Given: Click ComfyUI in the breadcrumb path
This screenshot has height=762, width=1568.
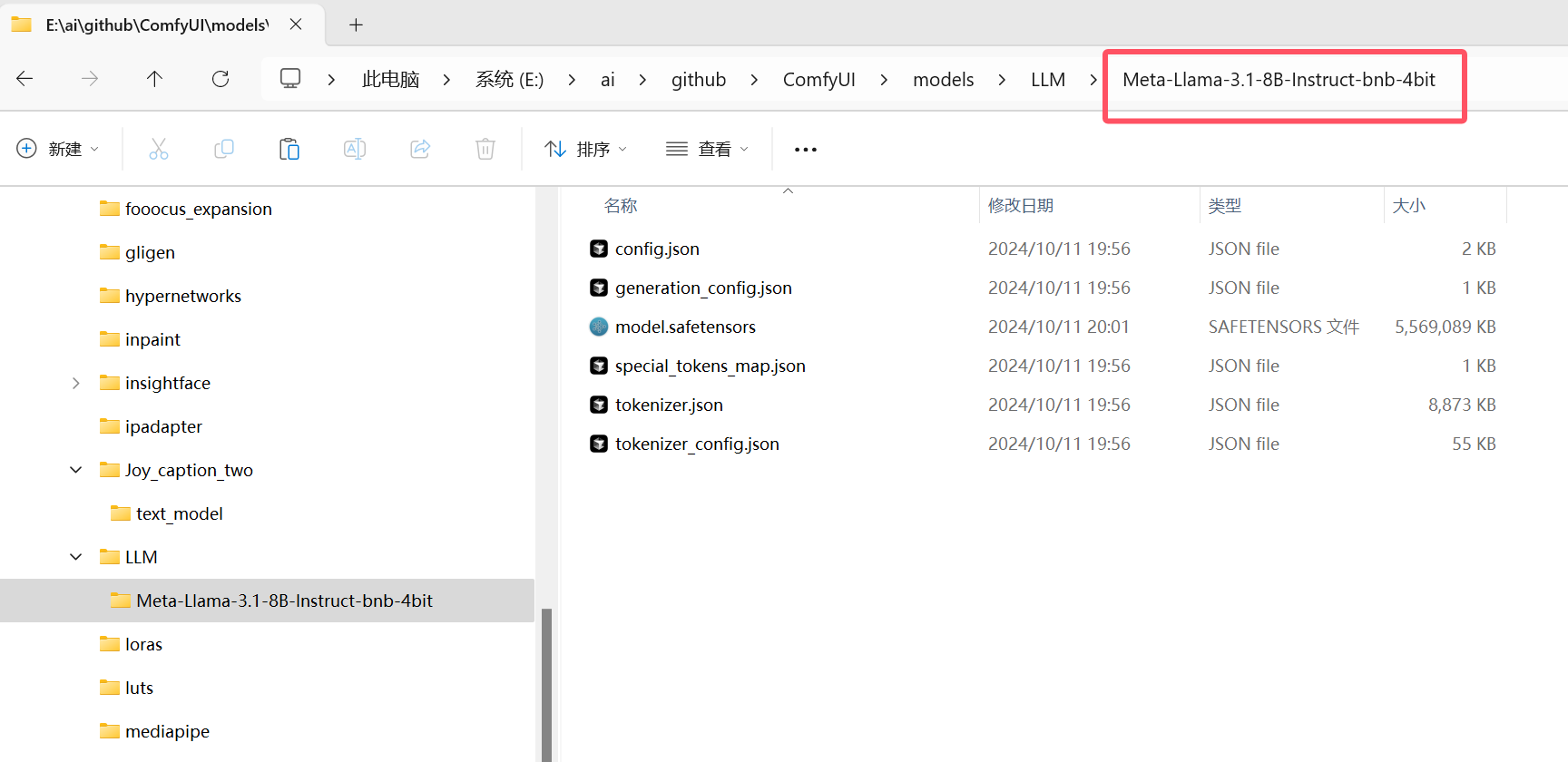Looking at the screenshot, I should [x=818, y=80].
